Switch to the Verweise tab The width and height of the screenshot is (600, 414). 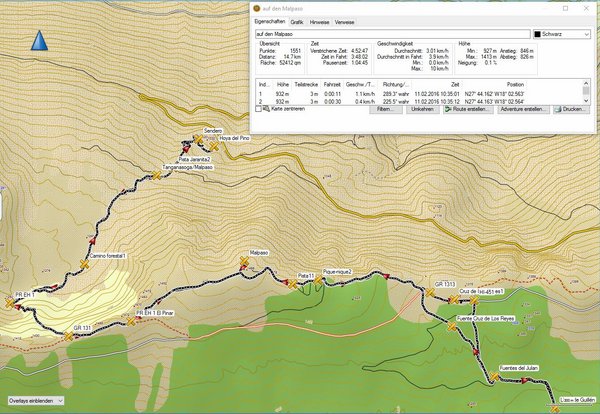(344, 20)
